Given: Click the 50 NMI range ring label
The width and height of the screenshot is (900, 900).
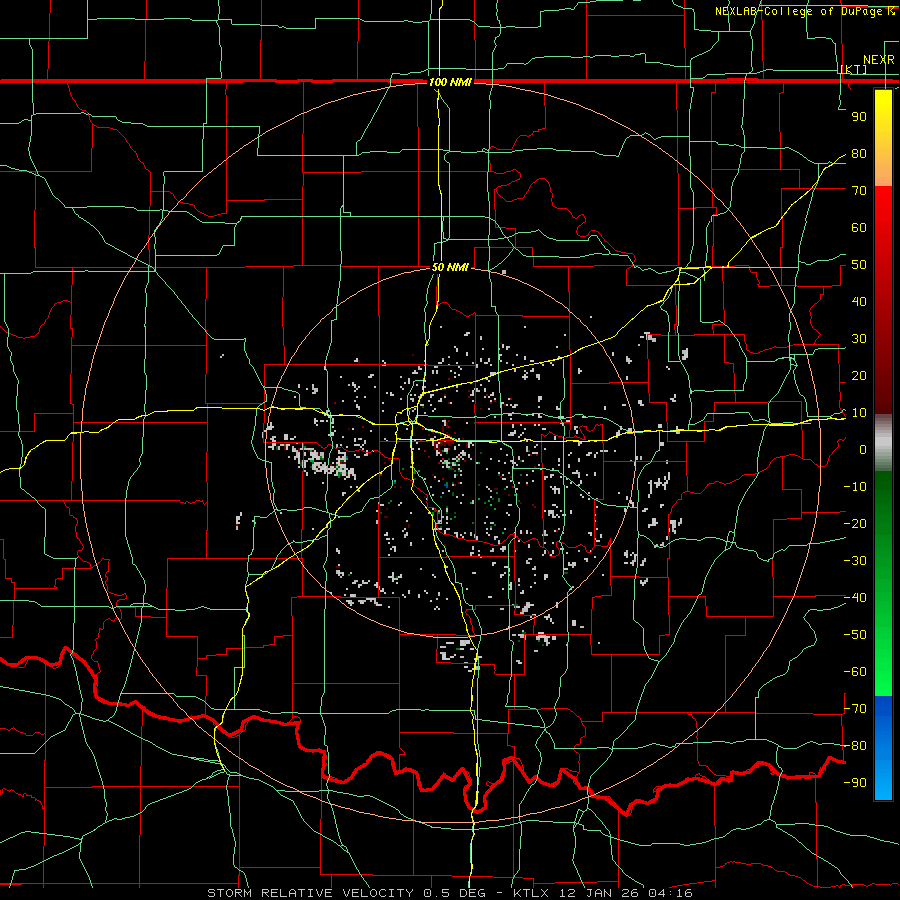Looking at the screenshot, I should 450,267.
